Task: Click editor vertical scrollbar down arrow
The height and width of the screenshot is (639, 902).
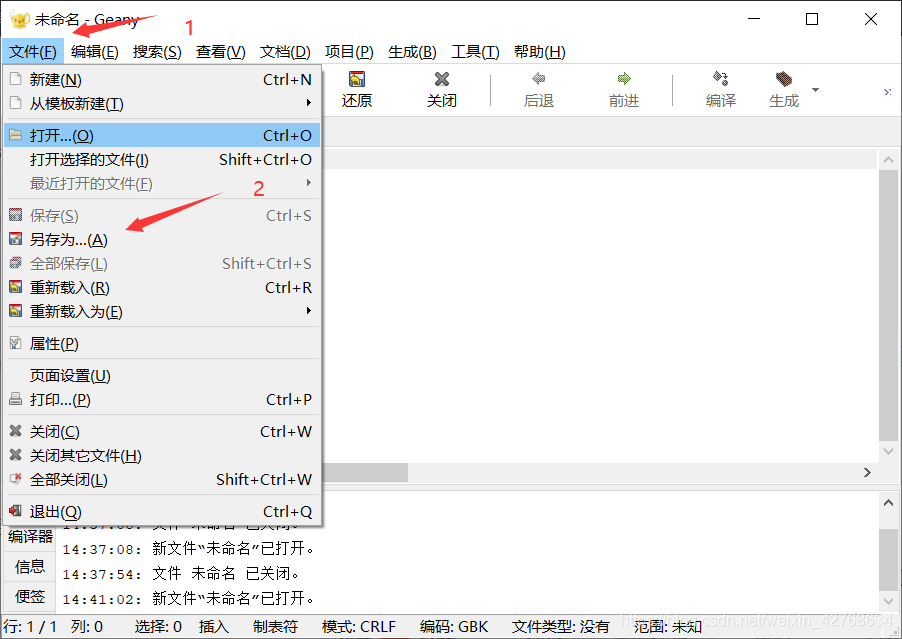Action: pyautogui.click(x=888, y=451)
